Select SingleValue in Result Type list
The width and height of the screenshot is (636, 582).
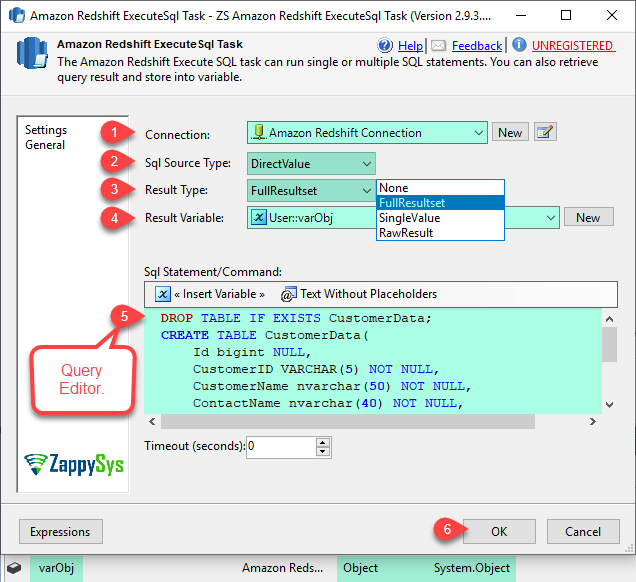pos(440,218)
